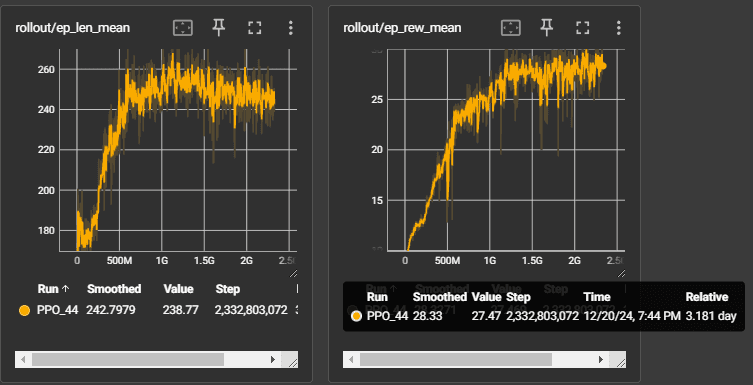
Task: Click the resize handle of ep_len_mean chart
Action: point(293,273)
